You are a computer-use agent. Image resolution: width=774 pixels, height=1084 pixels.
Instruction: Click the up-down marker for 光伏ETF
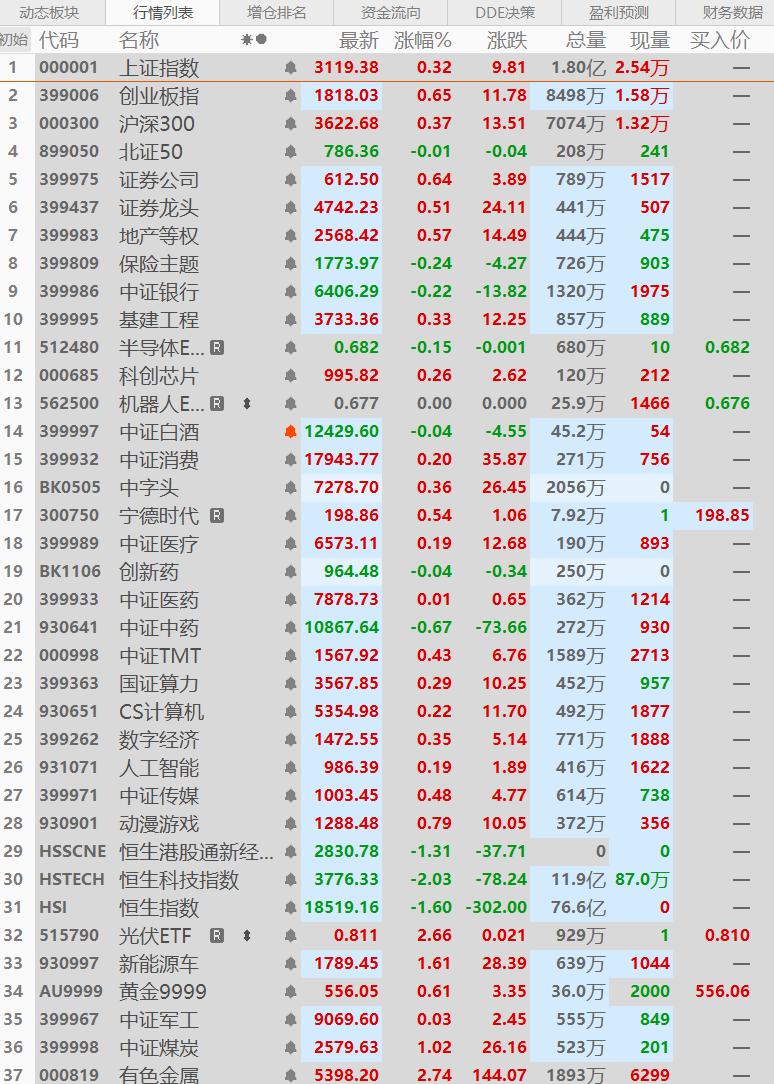coord(247,935)
